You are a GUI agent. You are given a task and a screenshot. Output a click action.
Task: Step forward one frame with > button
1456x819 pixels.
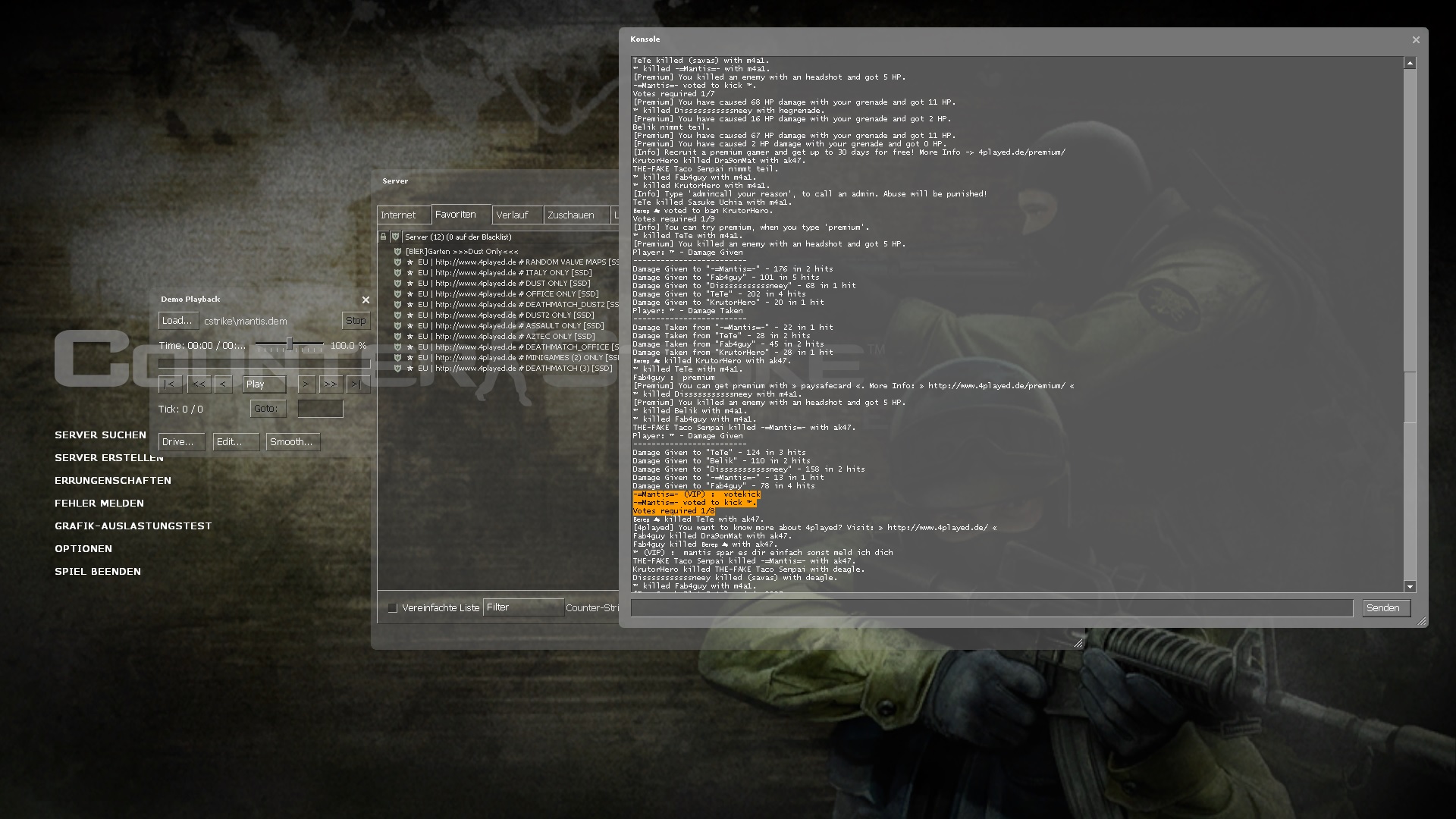pos(306,384)
